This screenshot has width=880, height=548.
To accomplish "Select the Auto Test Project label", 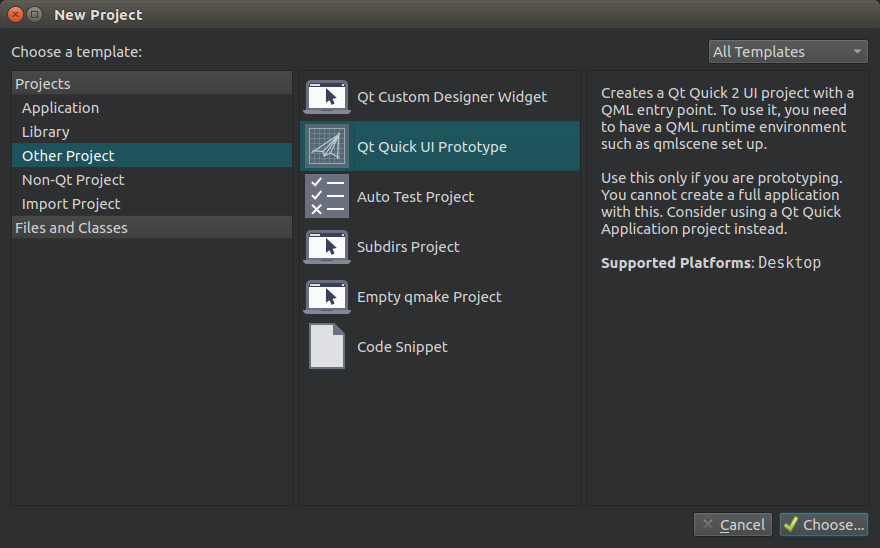I will [415, 197].
